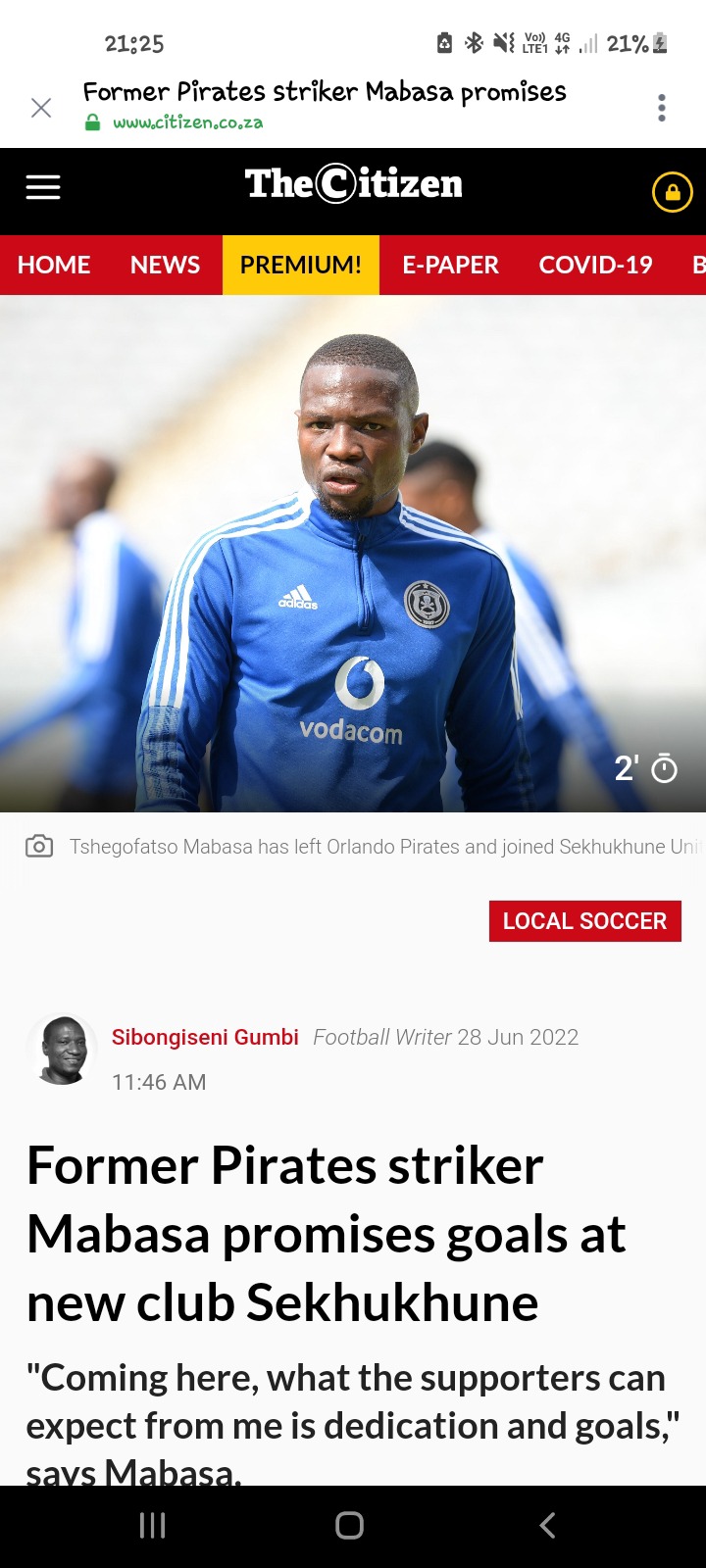The width and height of the screenshot is (706, 1568).
Task: Open Android recent apps button
Action: (152, 1525)
